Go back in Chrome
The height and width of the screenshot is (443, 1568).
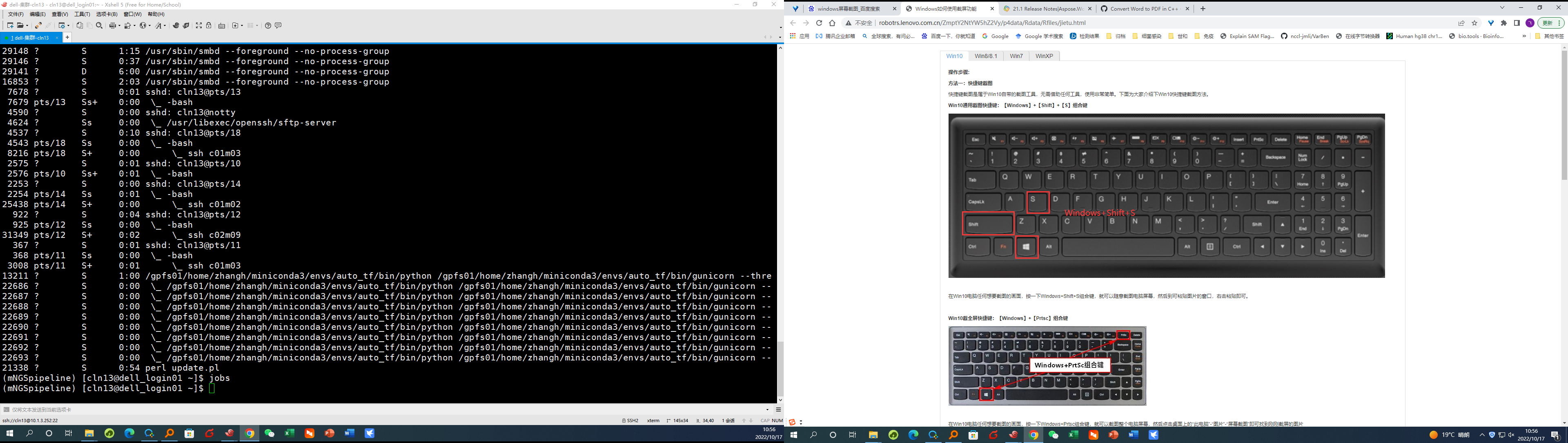[793, 23]
